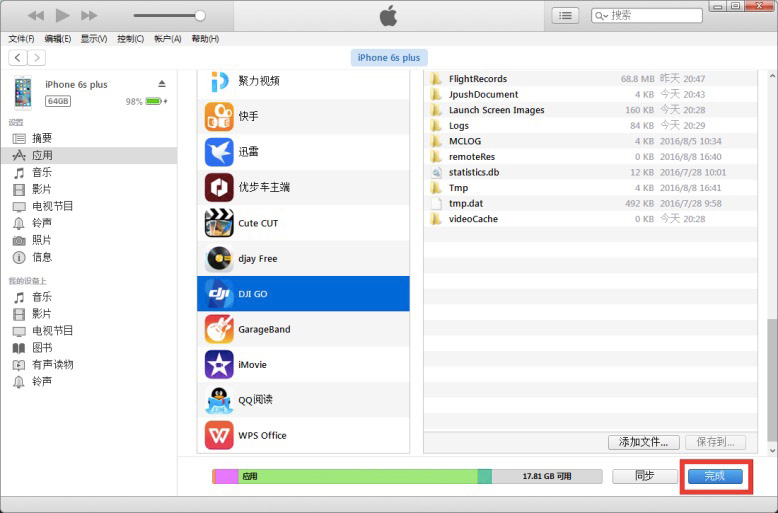Rewind to the previous track
This screenshot has height=513, width=778.
(36, 15)
